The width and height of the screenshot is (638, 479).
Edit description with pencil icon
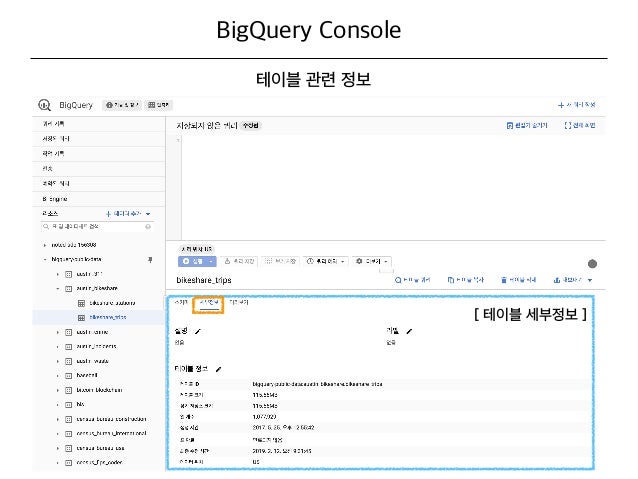(198, 331)
